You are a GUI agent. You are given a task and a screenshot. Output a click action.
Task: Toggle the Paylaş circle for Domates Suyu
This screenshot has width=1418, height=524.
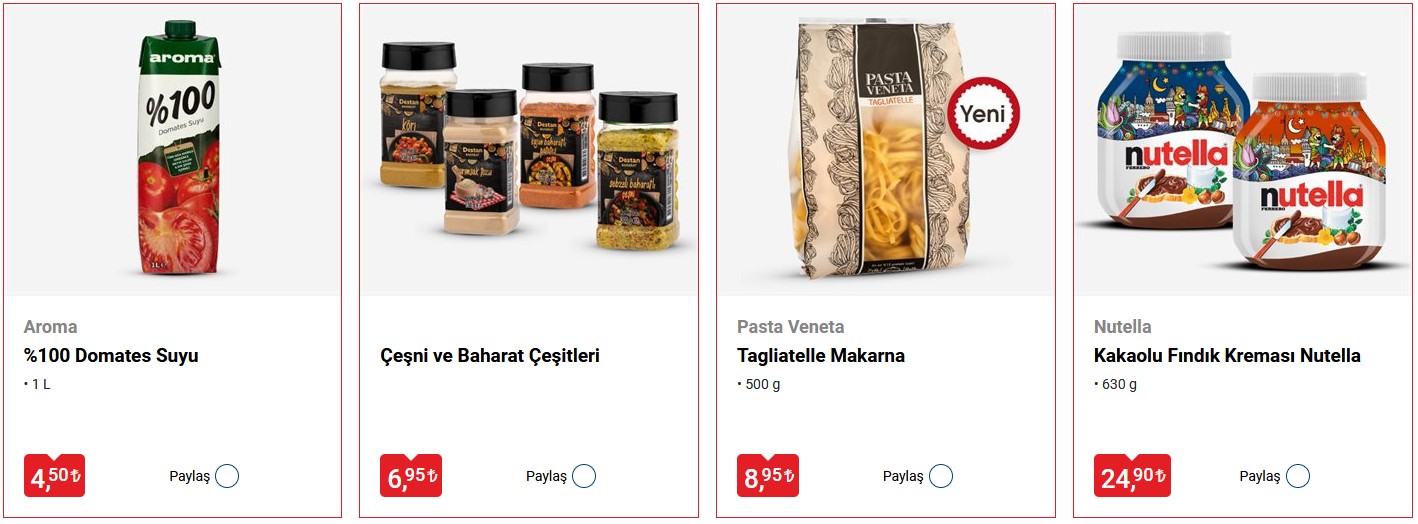227,476
